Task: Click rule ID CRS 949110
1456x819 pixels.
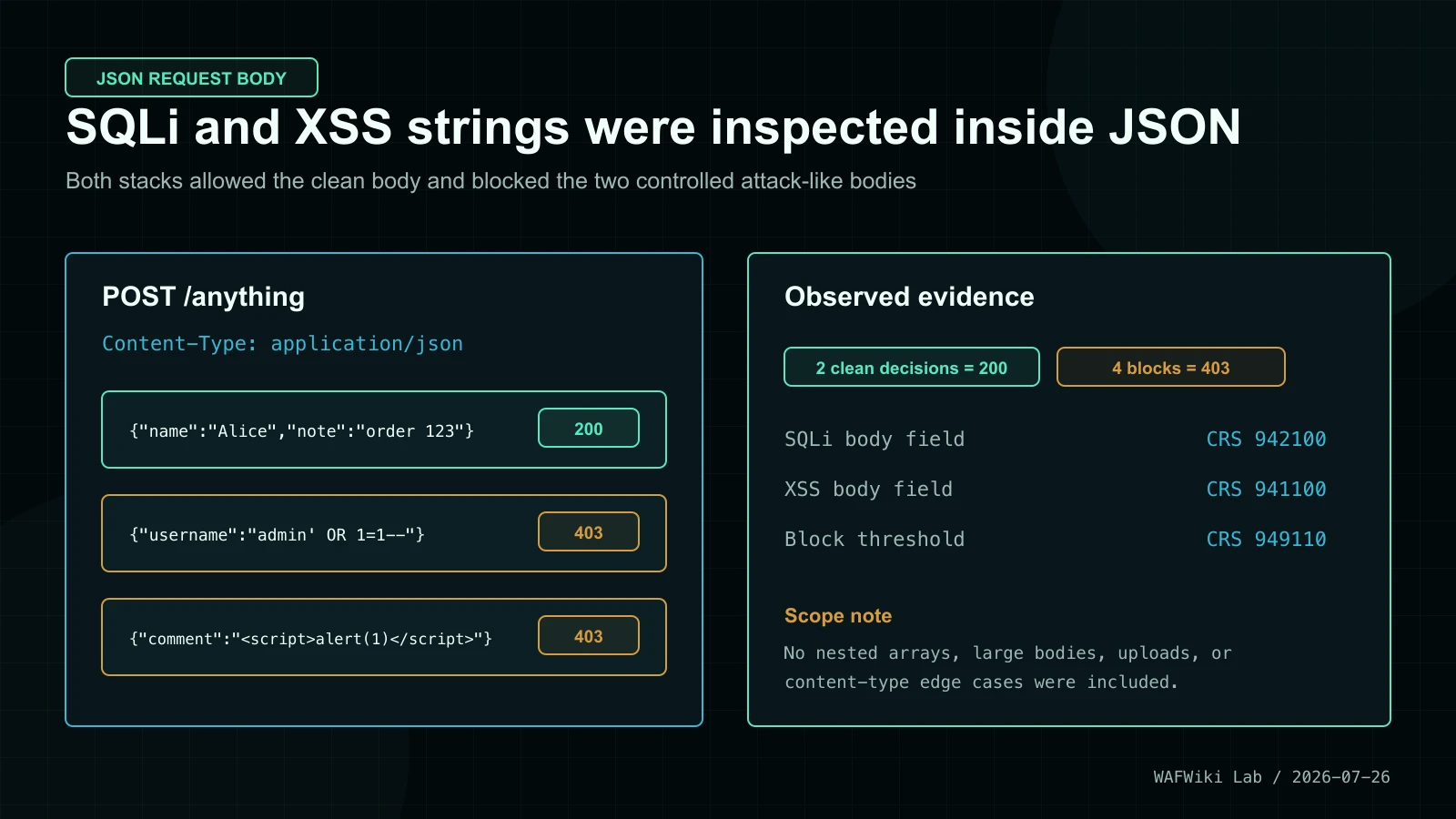Action: pos(1266,539)
